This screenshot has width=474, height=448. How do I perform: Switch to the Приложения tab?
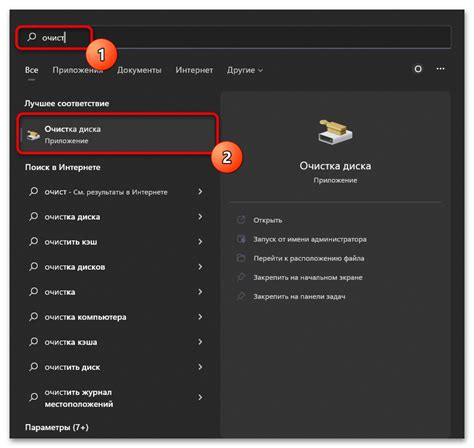click(77, 70)
